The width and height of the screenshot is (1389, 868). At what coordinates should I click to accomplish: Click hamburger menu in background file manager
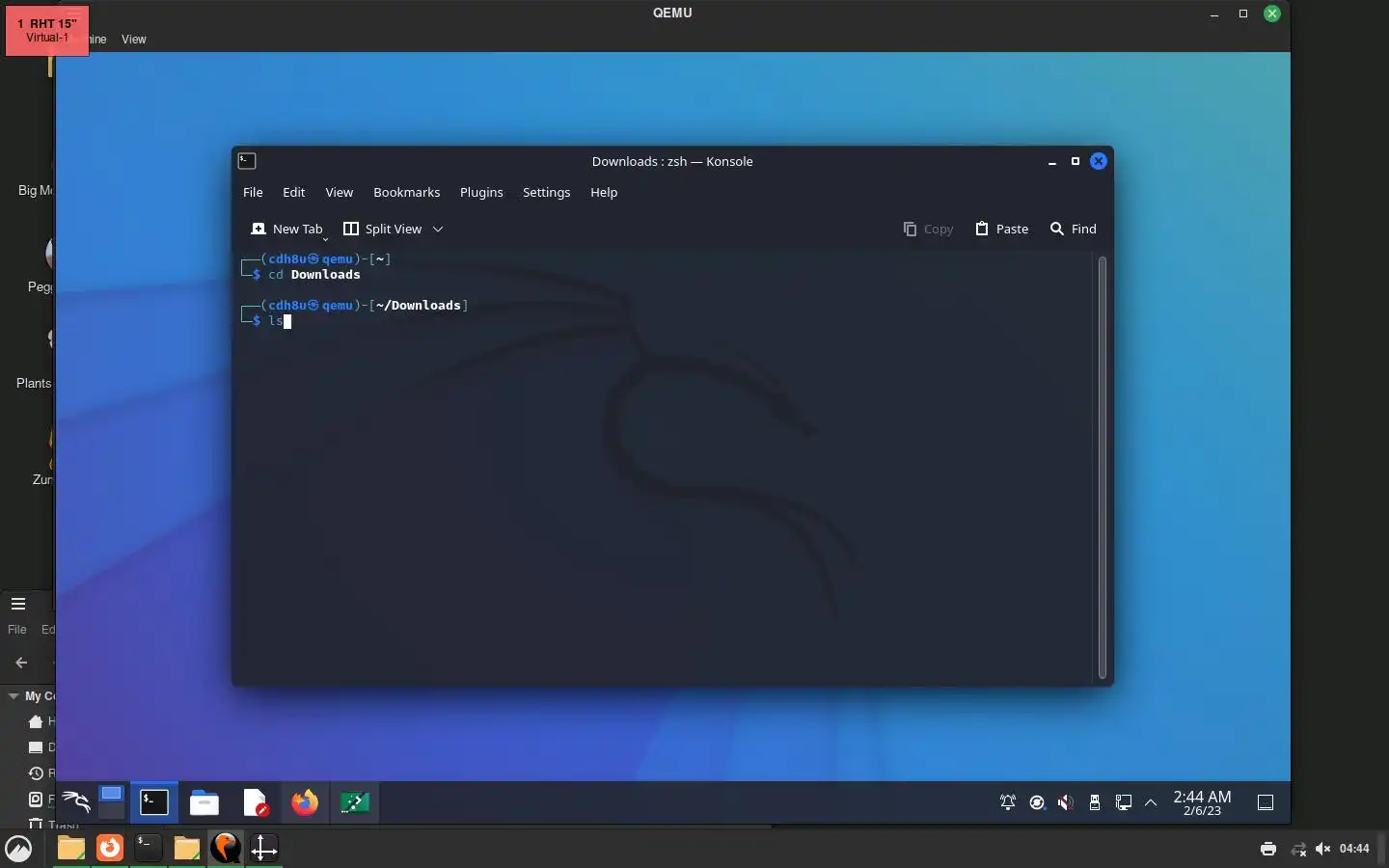click(17, 604)
